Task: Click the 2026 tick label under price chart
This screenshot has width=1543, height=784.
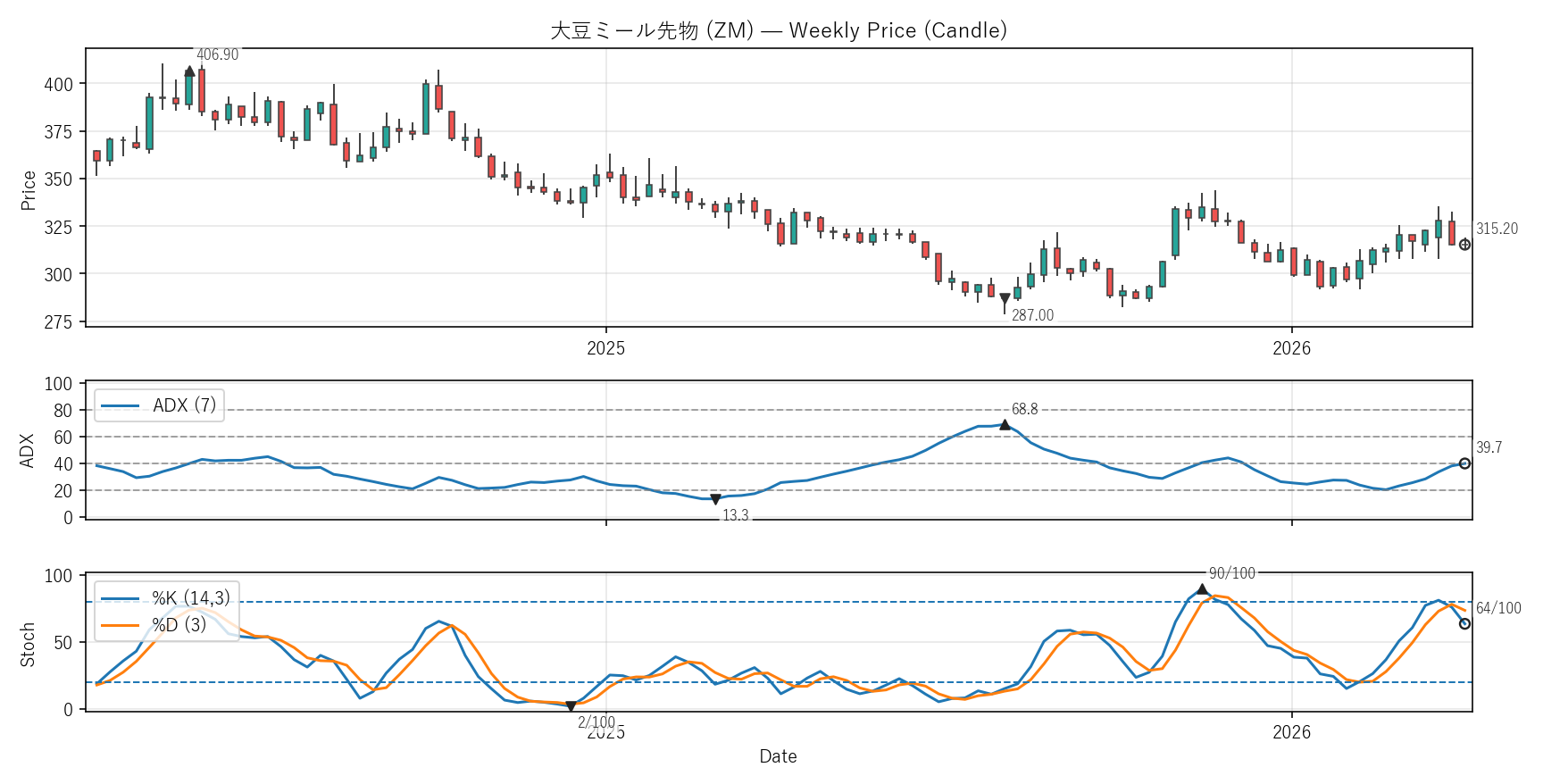Action: [x=1291, y=348]
